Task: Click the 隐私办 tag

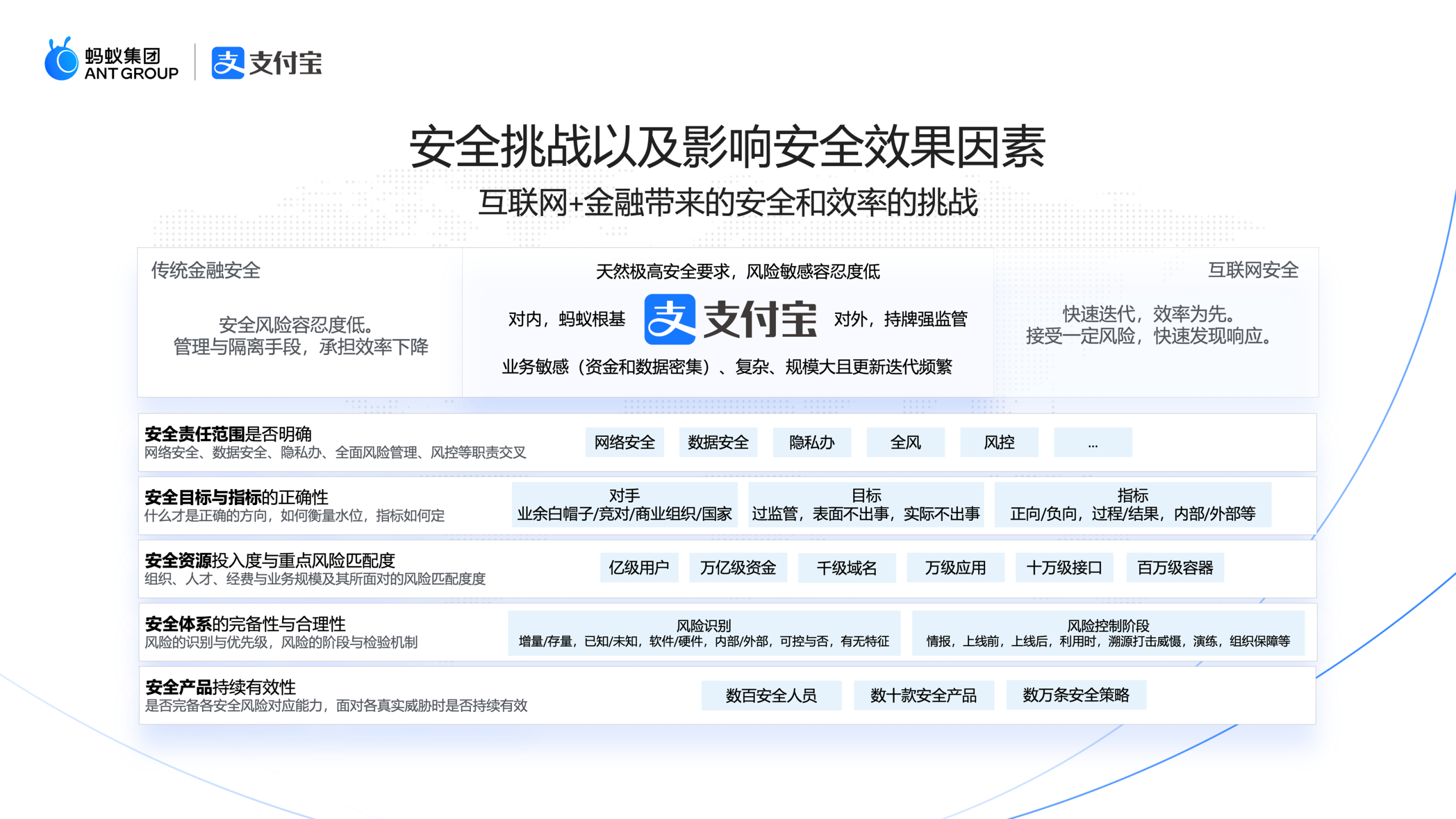Action: [x=812, y=442]
